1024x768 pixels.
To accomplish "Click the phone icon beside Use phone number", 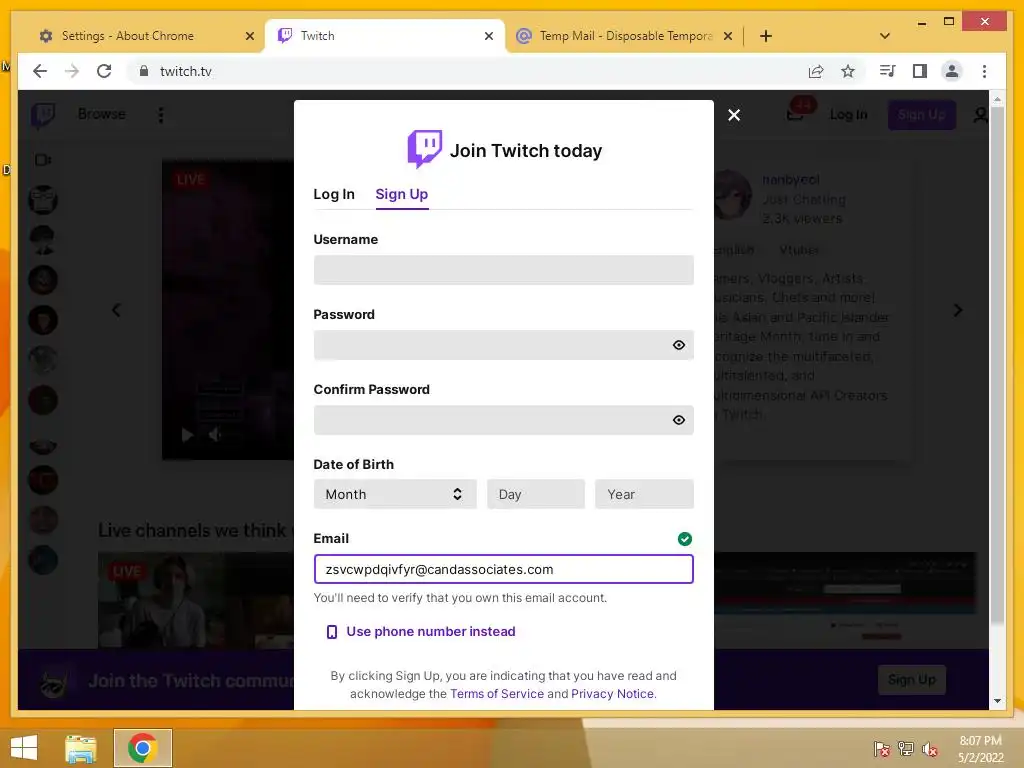I will point(332,632).
